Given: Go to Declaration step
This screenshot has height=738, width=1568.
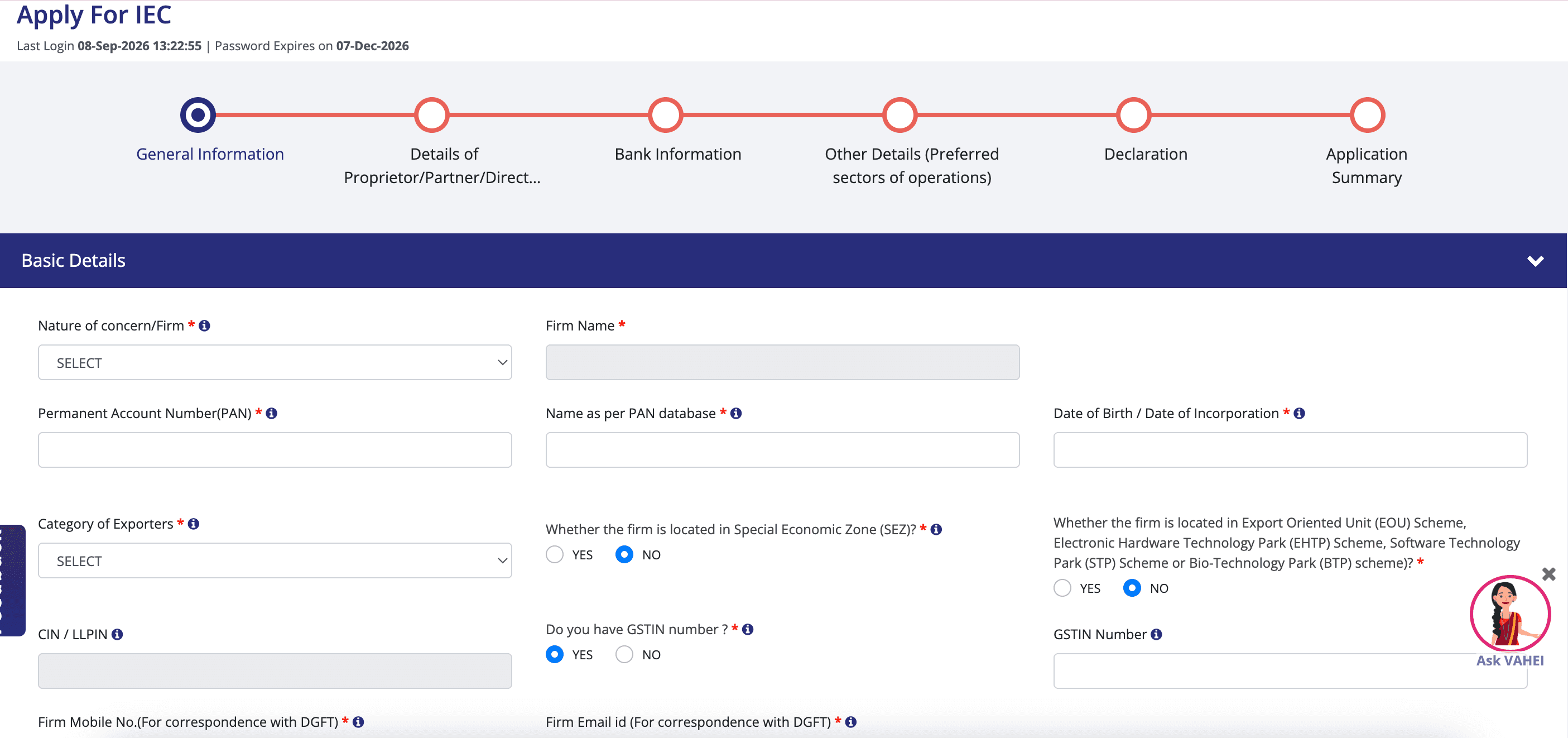Looking at the screenshot, I should [1133, 115].
